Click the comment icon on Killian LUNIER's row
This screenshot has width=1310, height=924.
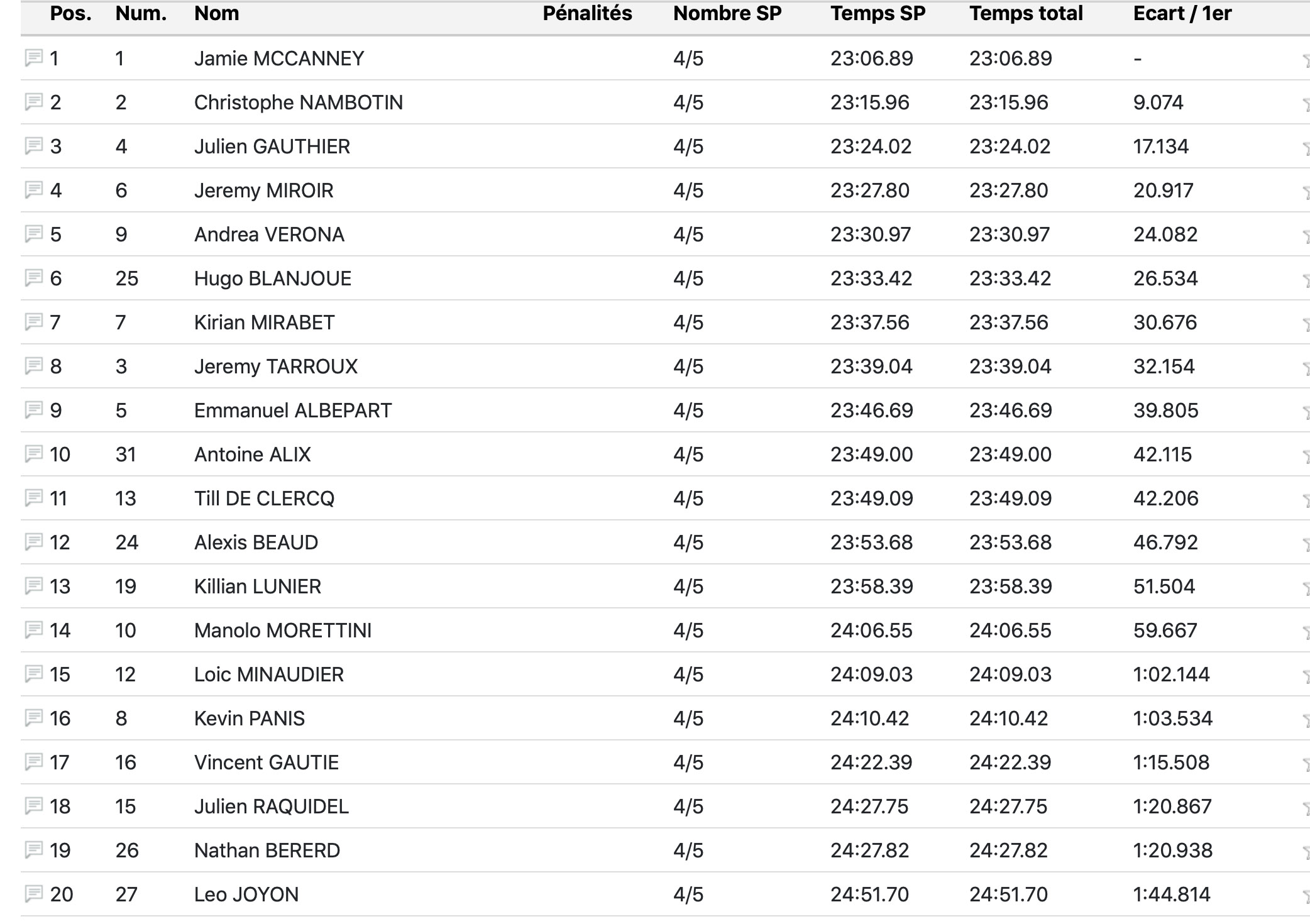coord(33,586)
